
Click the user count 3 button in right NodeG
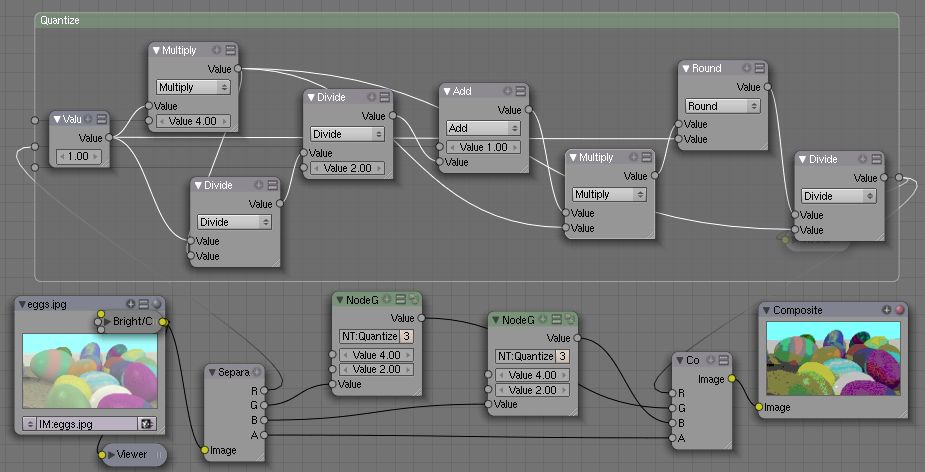pyautogui.click(x=562, y=356)
